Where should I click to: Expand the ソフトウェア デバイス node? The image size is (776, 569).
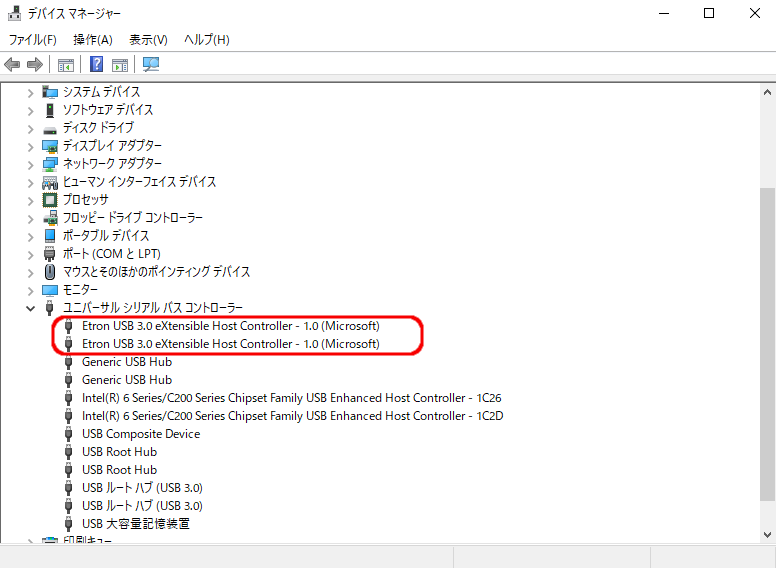click(30, 111)
